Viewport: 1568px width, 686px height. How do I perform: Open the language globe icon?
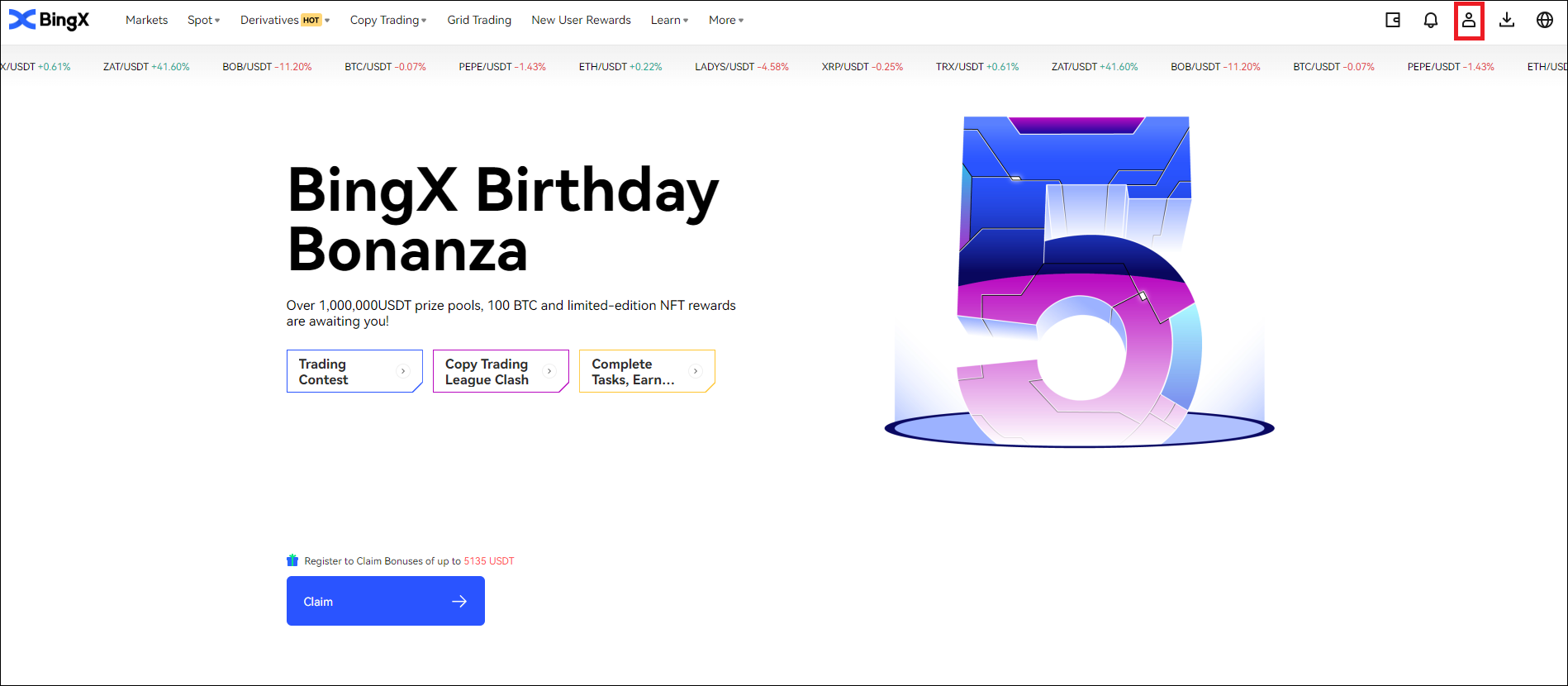1545,20
